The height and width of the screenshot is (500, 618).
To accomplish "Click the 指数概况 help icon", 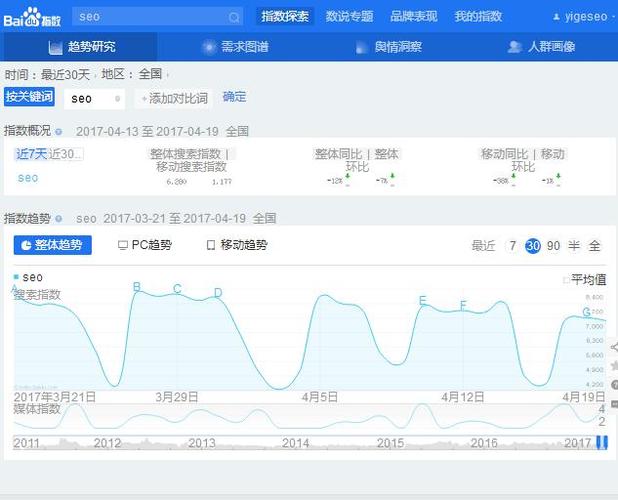I will tap(59, 132).
